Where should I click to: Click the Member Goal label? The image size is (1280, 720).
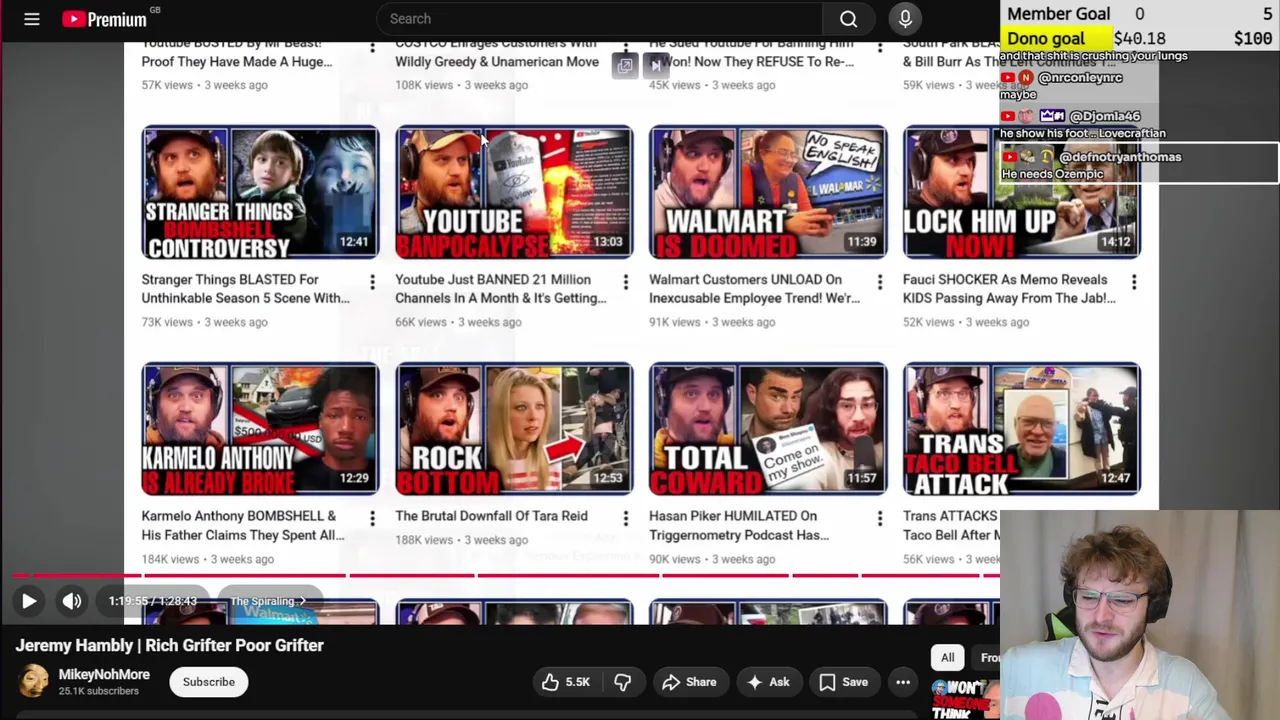(1058, 14)
